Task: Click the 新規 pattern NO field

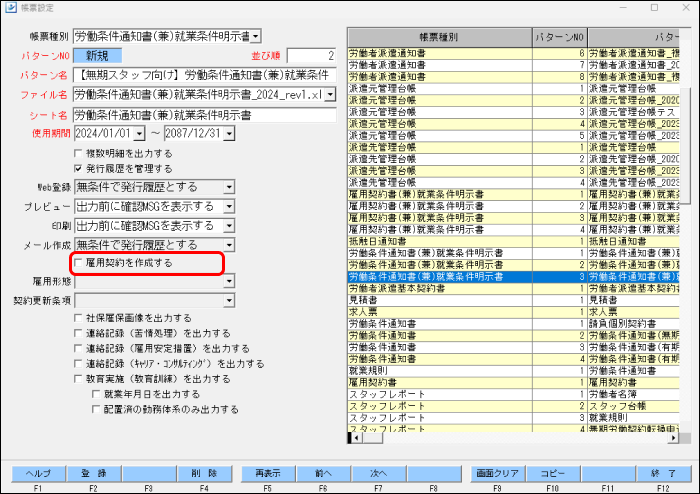Action: tap(97, 56)
